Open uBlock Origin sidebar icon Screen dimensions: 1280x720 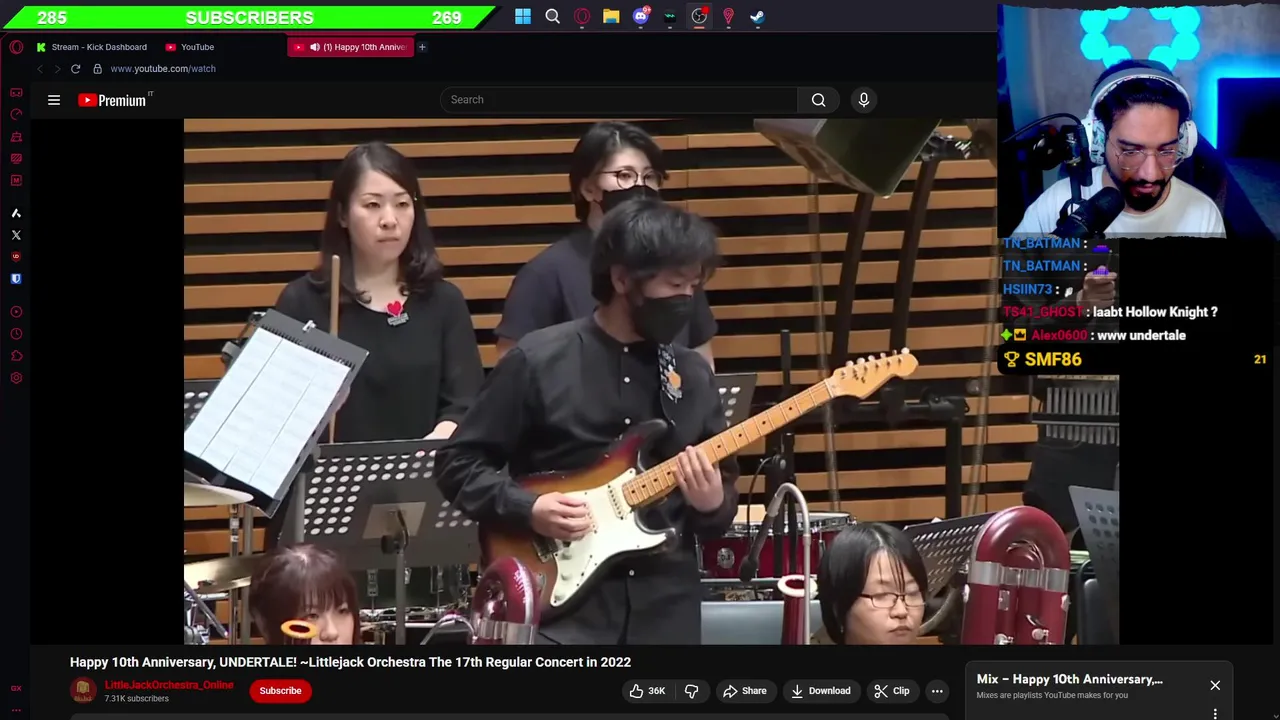click(16, 257)
